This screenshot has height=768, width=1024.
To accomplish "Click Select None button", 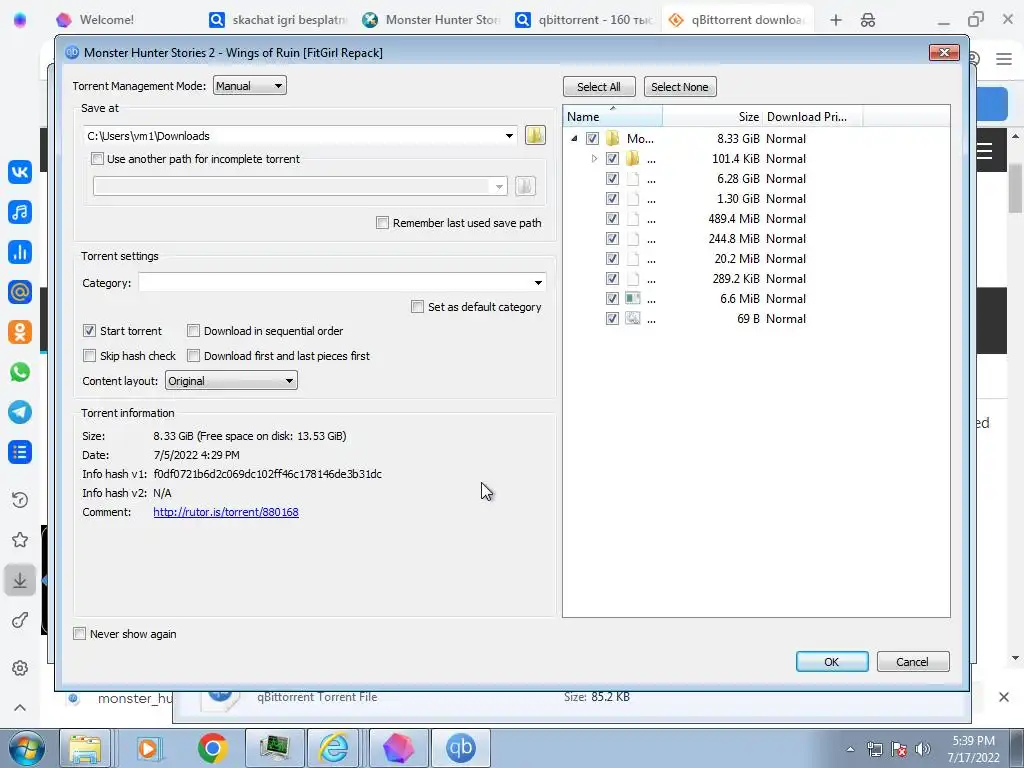I will tap(680, 87).
